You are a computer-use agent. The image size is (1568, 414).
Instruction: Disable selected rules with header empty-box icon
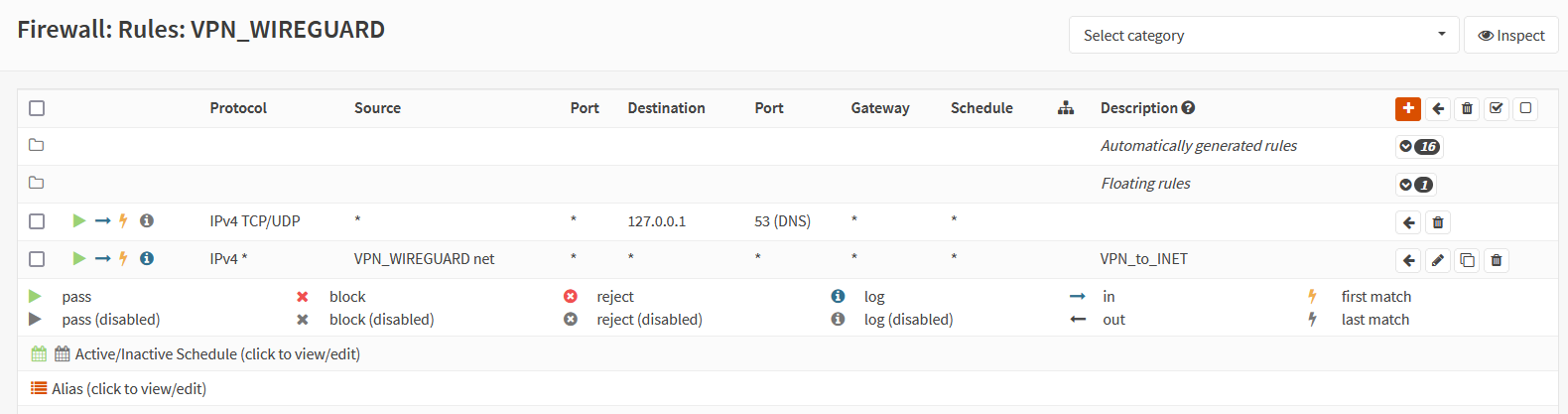(1525, 108)
